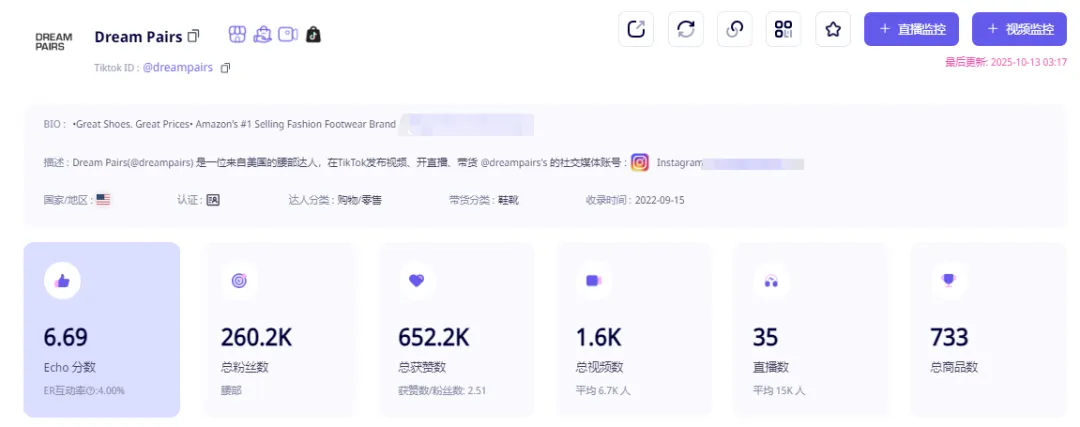Copy the Dream Pairs name
The height and width of the screenshot is (427, 1080).
(194, 36)
